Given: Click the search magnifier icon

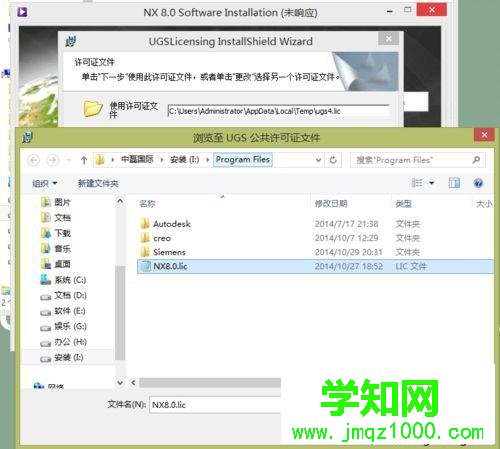Looking at the screenshot, I should (x=476, y=160).
